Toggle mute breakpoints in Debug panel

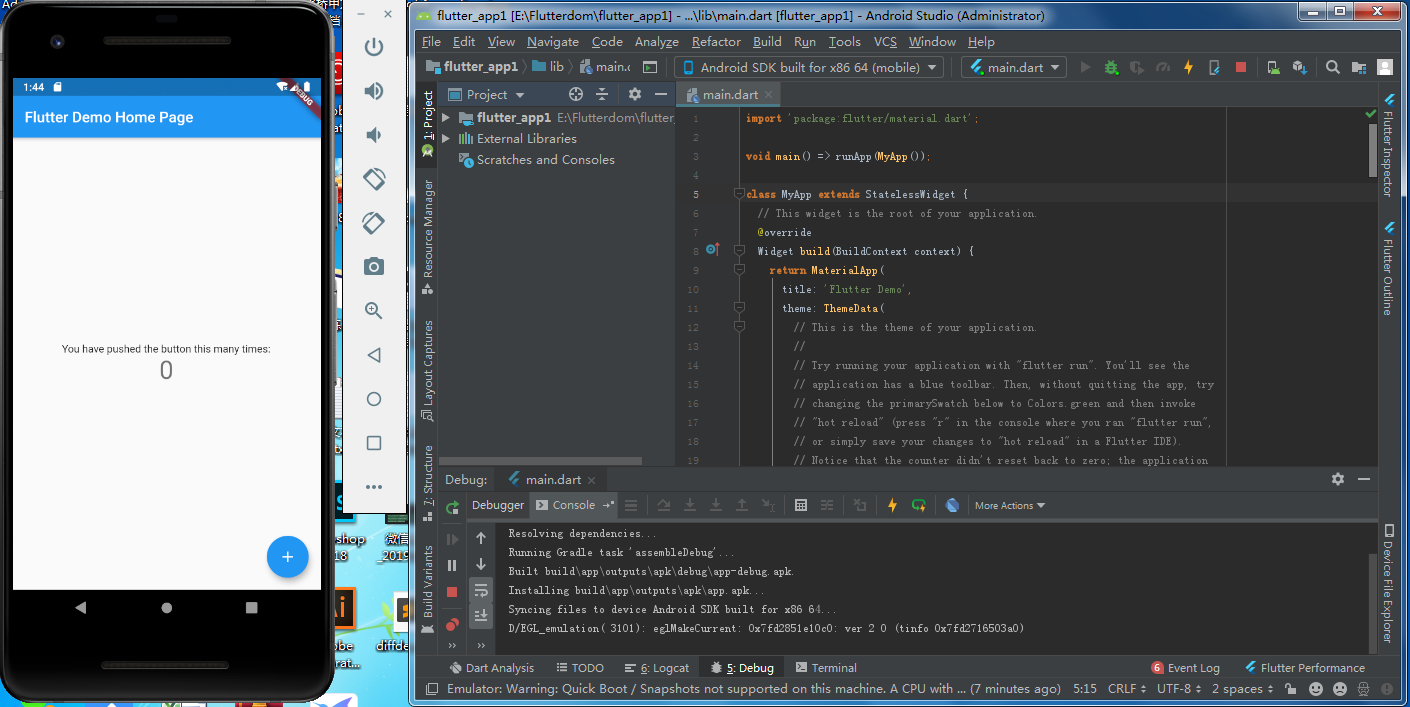(x=452, y=624)
